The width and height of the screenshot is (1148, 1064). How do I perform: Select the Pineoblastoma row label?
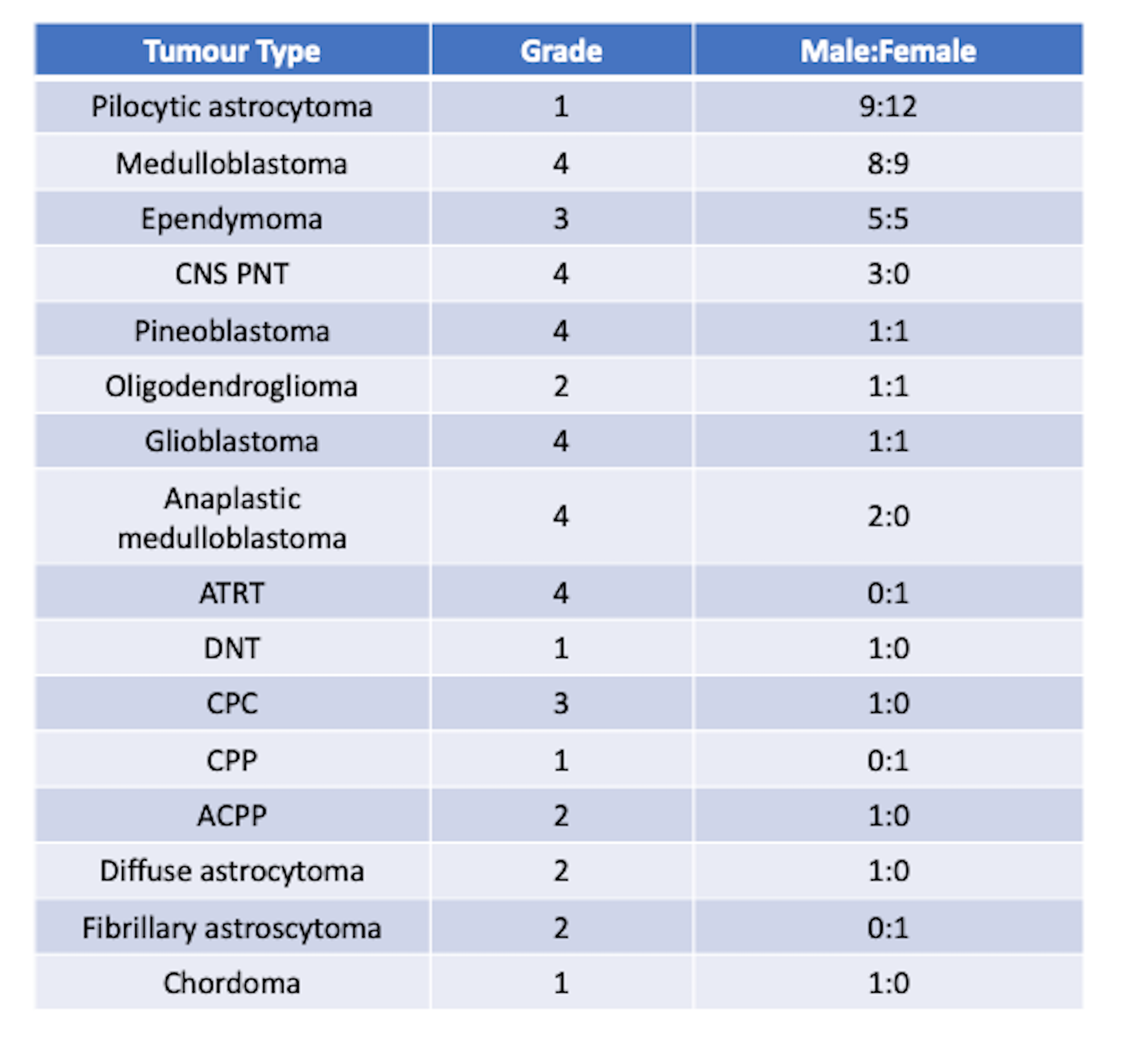232,330
